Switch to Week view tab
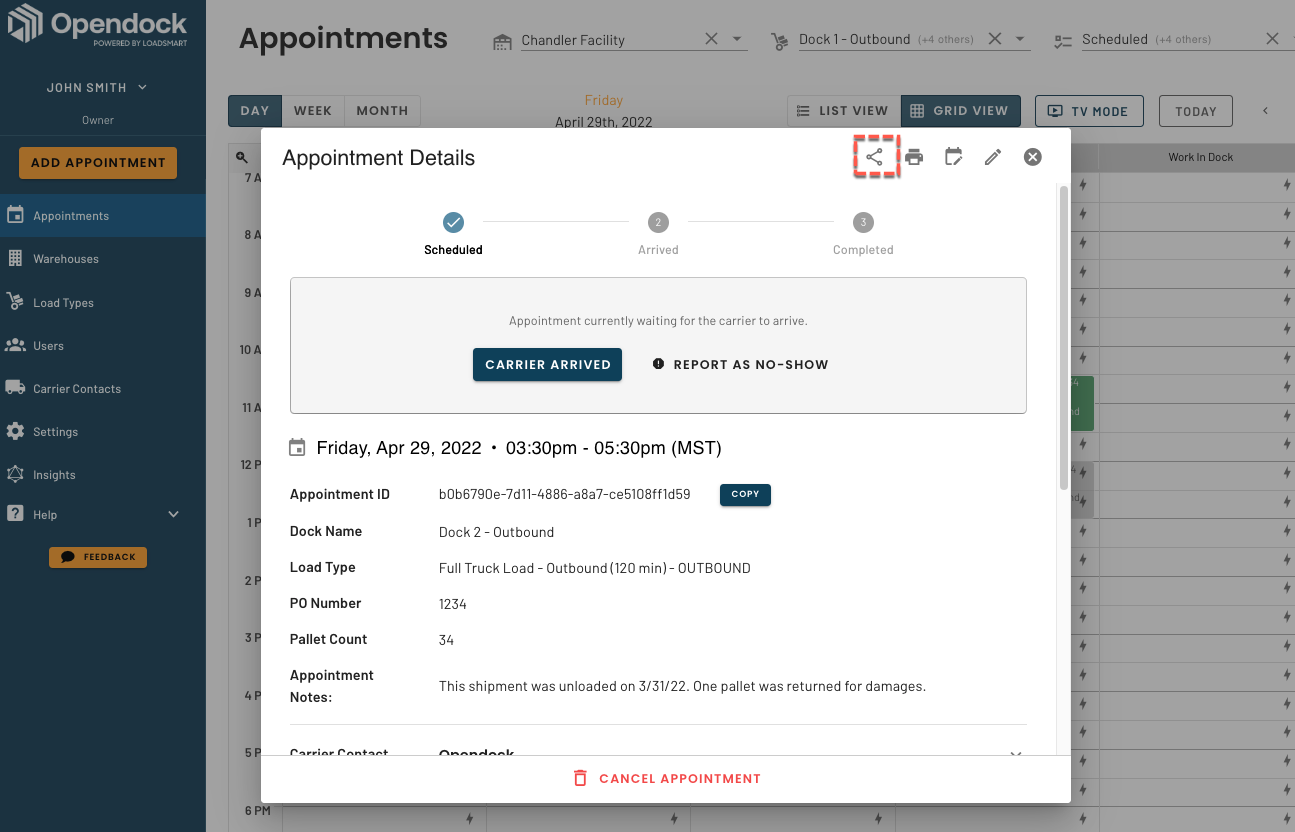Image resolution: width=1295 pixels, height=832 pixels. 313,111
